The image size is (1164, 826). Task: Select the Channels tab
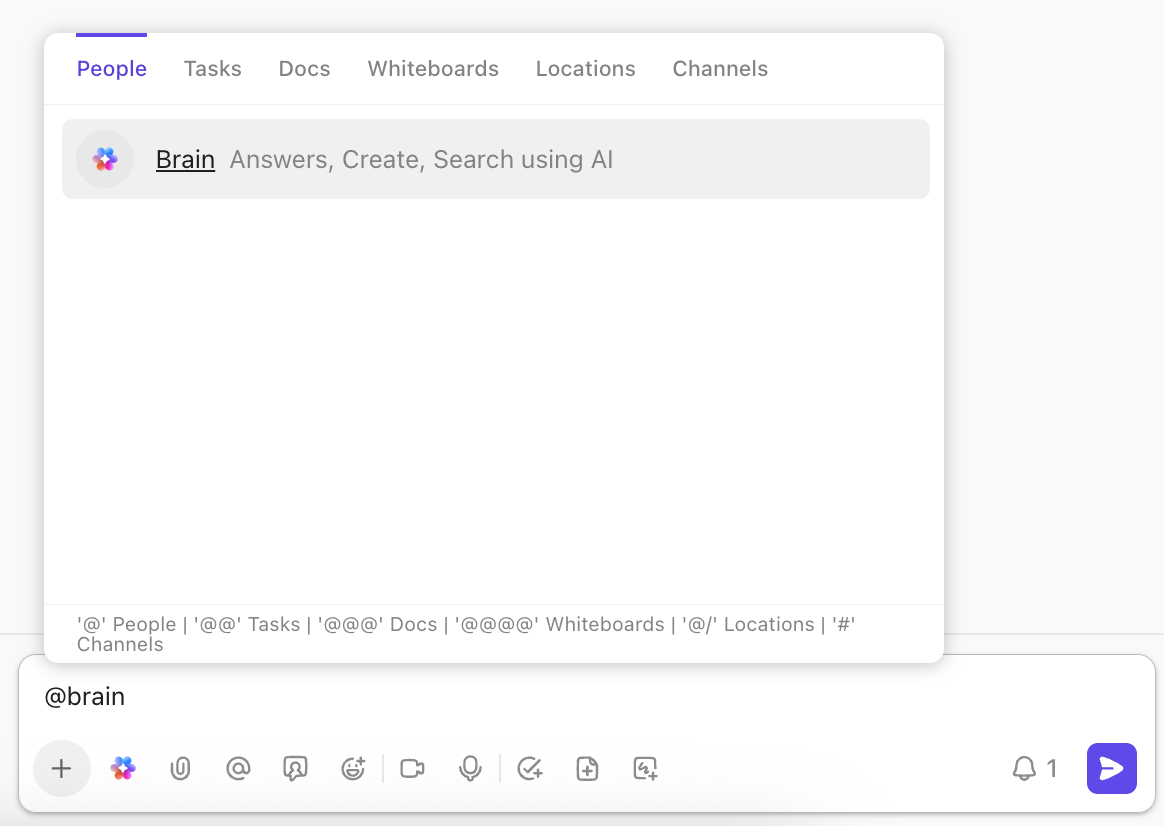(x=720, y=69)
